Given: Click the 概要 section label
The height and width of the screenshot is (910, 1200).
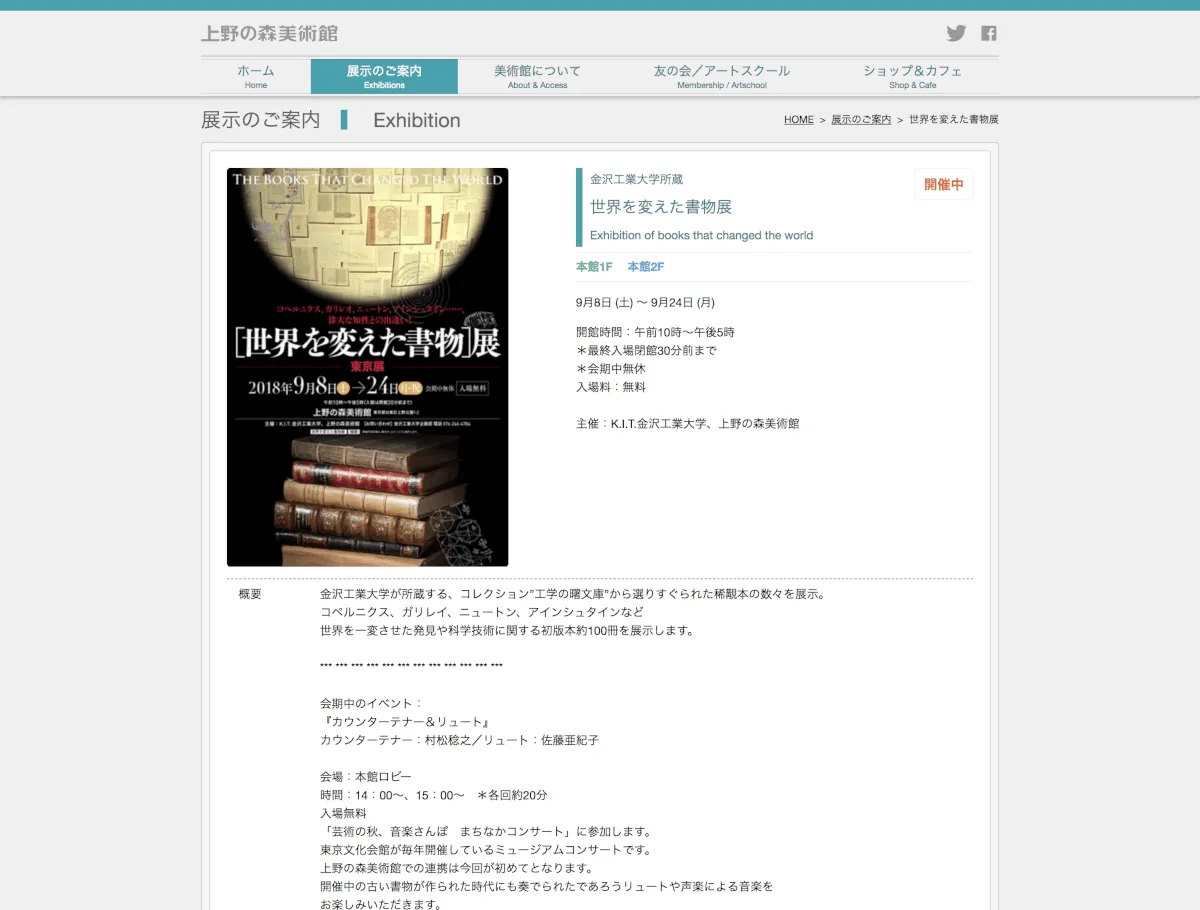Looking at the screenshot, I should point(250,594).
